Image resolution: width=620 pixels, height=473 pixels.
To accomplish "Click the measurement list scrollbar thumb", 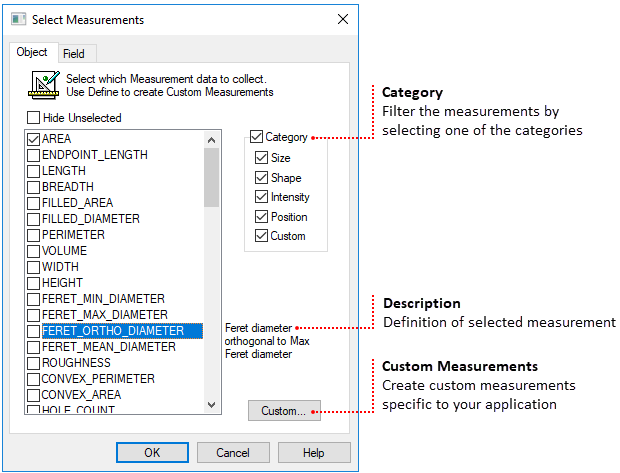I will point(211,175).
